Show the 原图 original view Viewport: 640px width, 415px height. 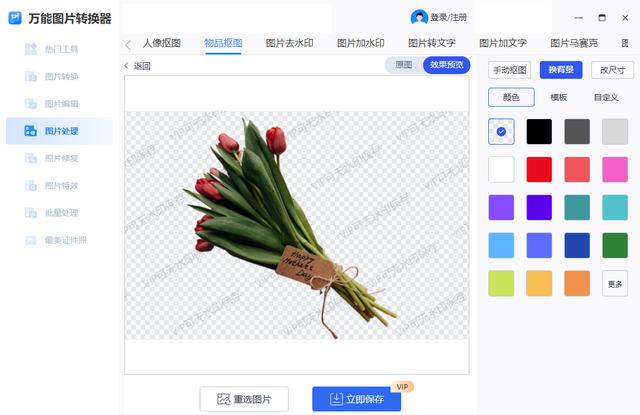(404, 65)
